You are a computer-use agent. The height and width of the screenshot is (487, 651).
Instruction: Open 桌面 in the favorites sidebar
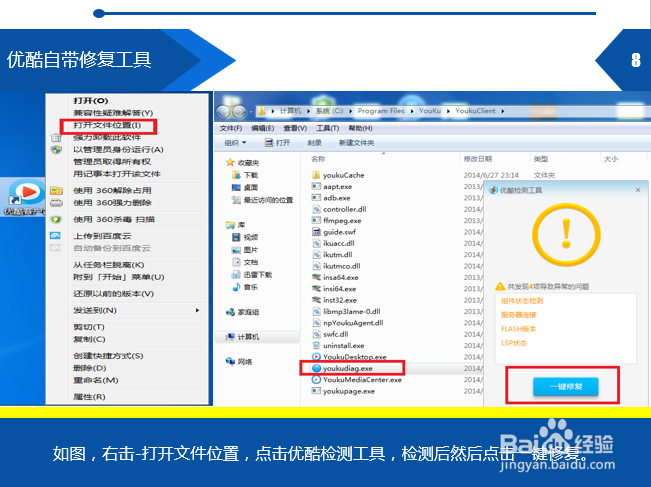pos(251,187)
